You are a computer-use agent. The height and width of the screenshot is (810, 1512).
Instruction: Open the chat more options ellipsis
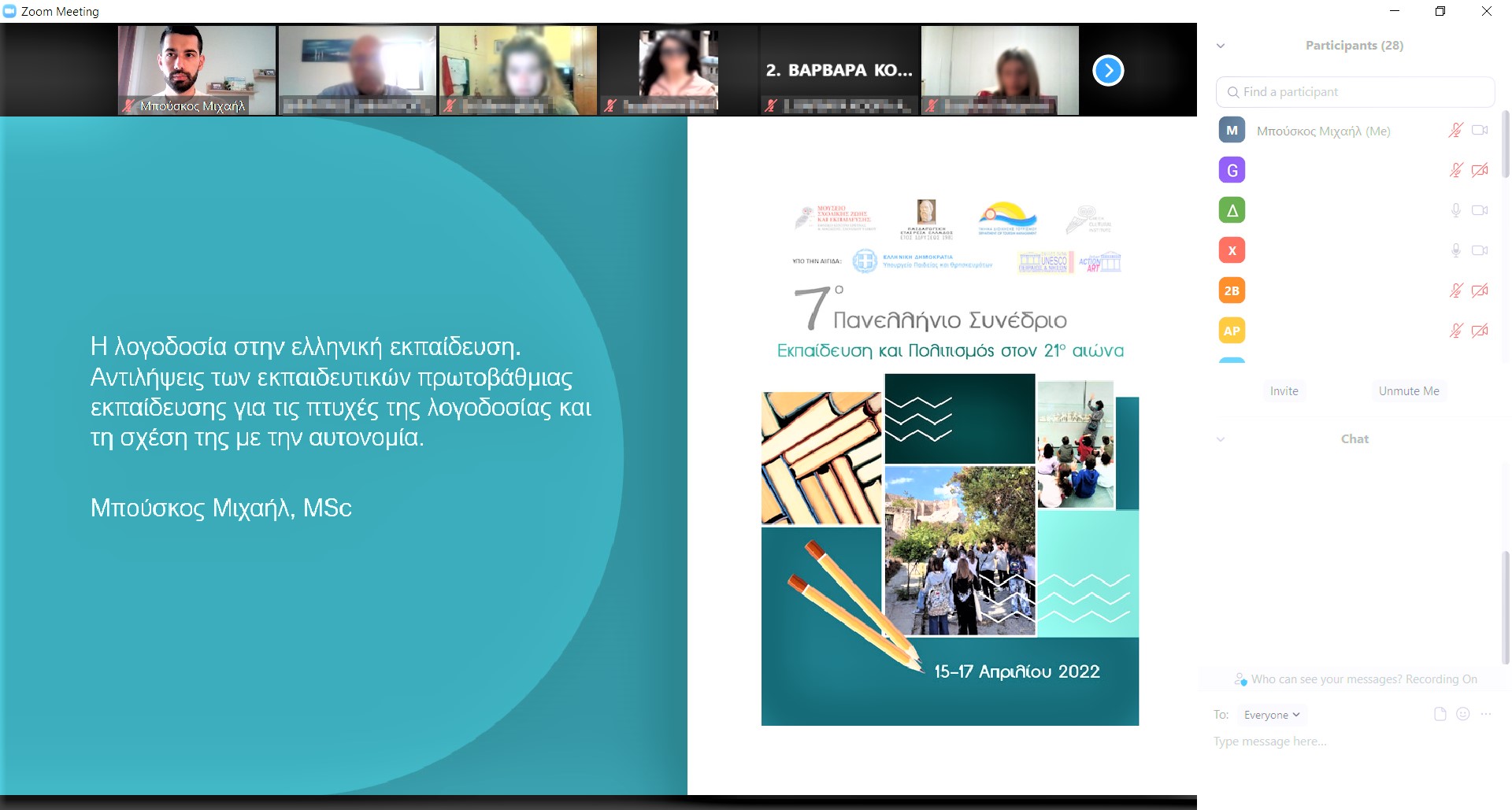pos(1486,714)
